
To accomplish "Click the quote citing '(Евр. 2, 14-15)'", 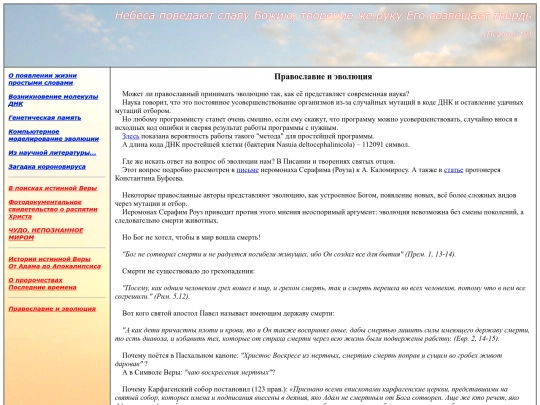I will [322, 334].
